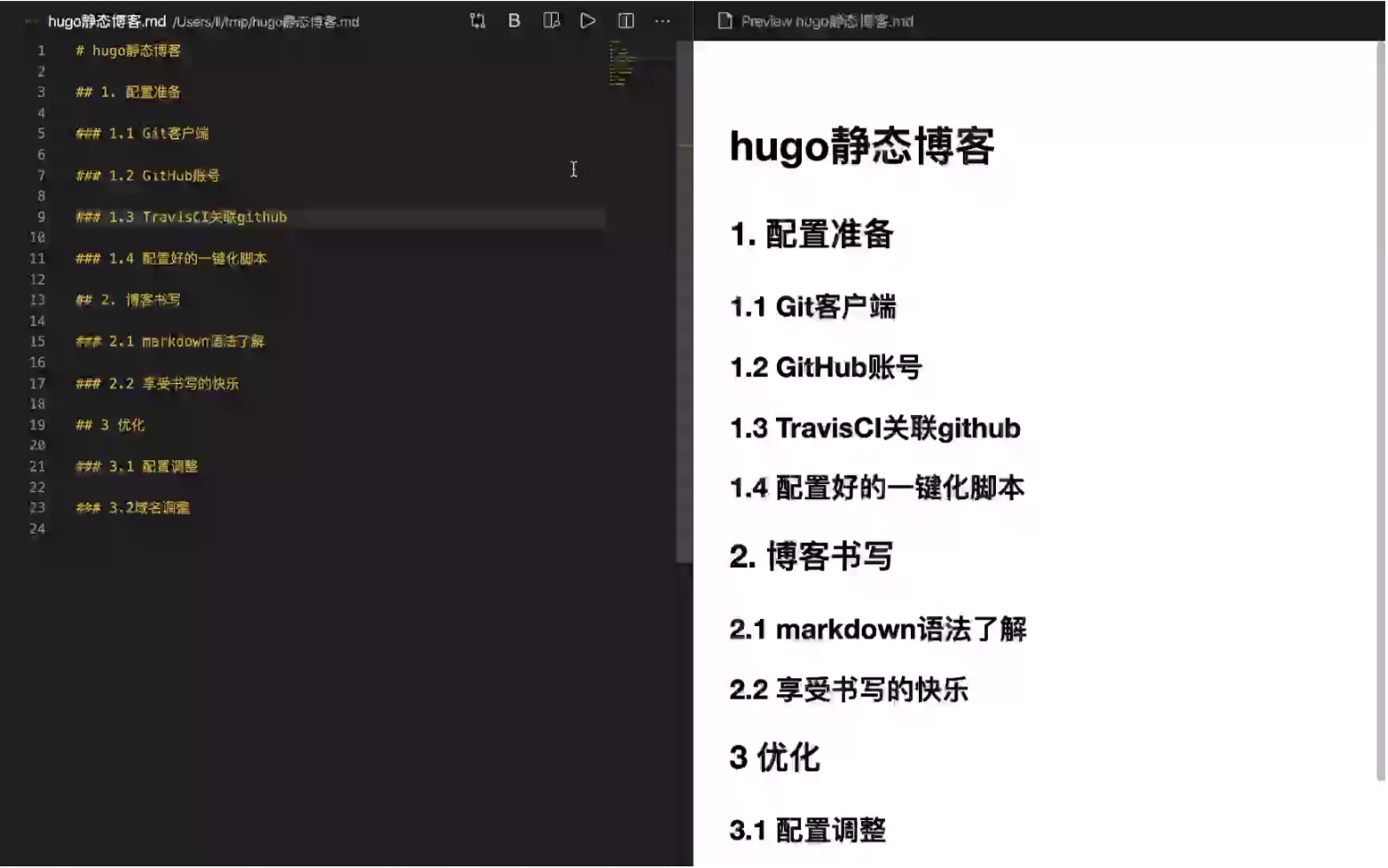Viewport: 1388px width, 868px height.
Task: Toggle bold formatting with the B icon
Action: point(514,20)
